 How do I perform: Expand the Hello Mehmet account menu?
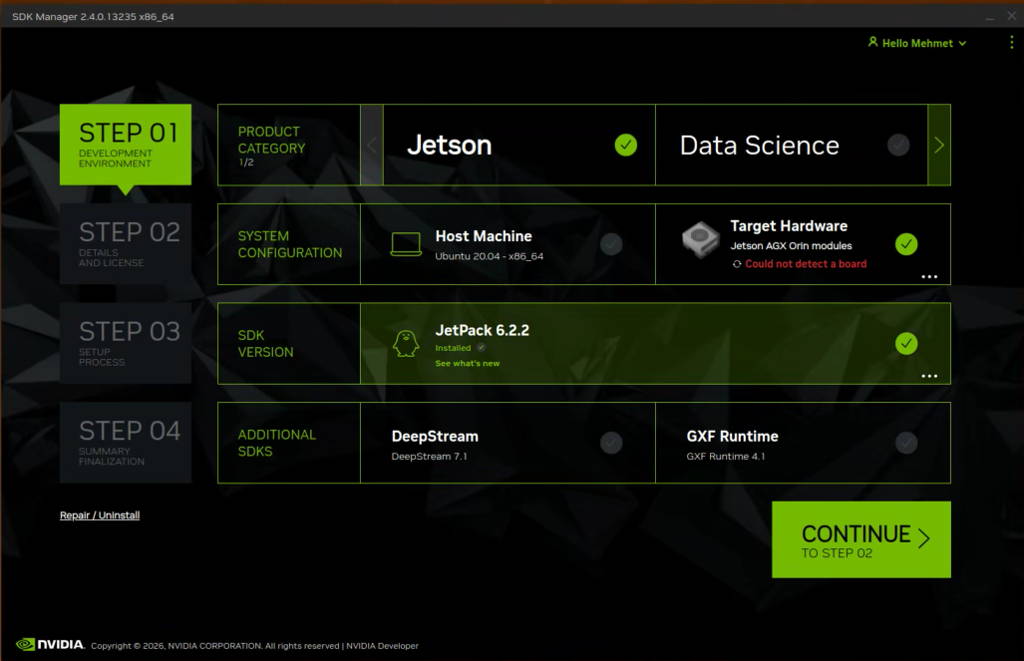961,43
